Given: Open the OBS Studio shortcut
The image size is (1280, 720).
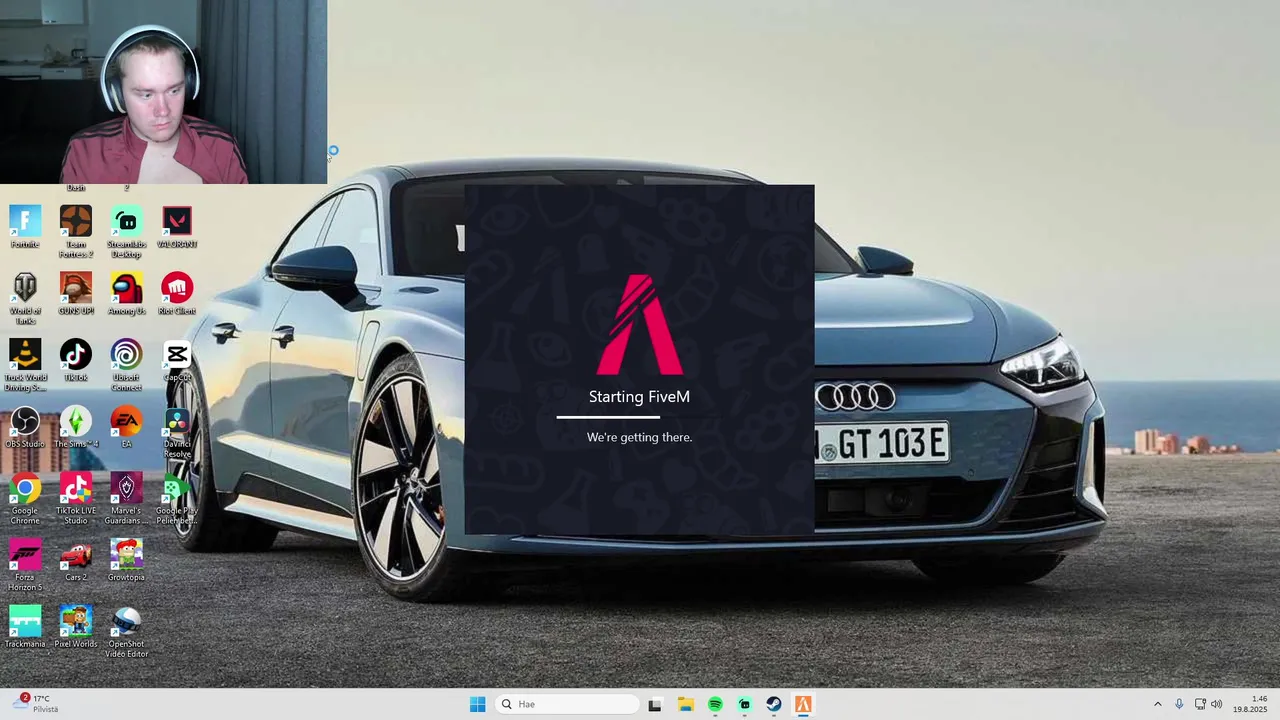Looking at the screenshot, I should 25,427.
